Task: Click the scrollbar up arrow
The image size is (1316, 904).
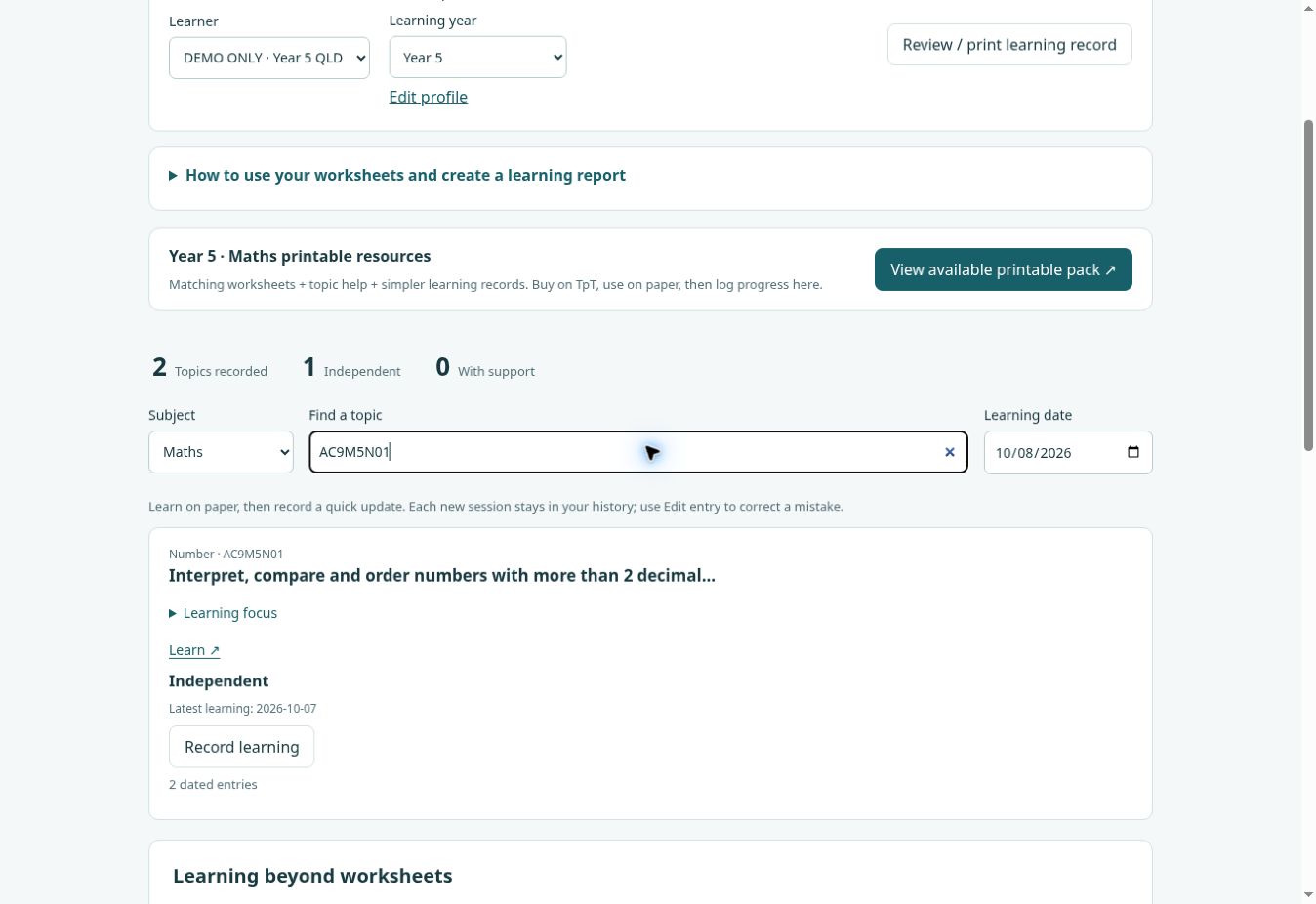Action: (x=1308, y=8)
